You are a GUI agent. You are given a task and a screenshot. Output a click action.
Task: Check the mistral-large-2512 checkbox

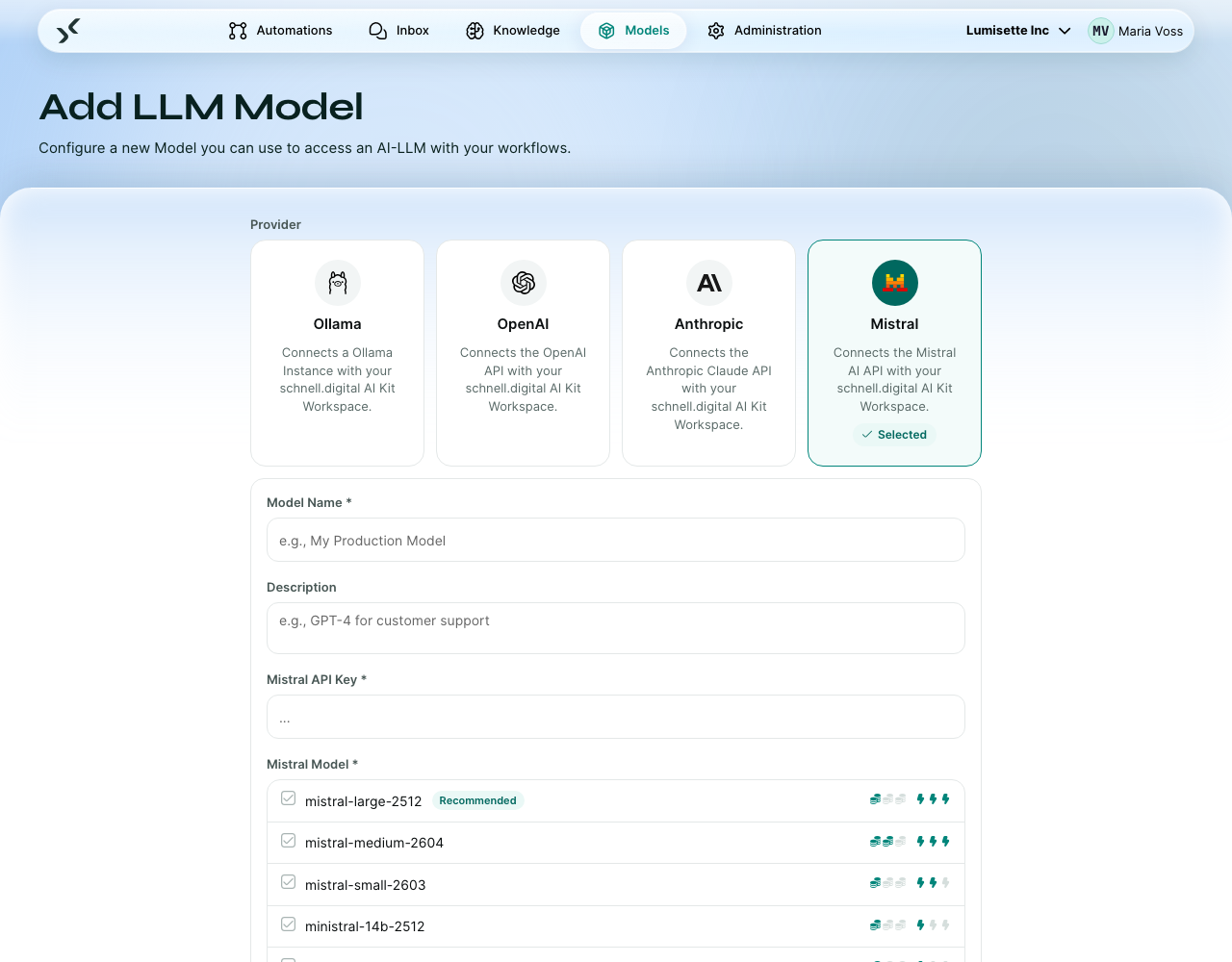click(x=288, y=798)
